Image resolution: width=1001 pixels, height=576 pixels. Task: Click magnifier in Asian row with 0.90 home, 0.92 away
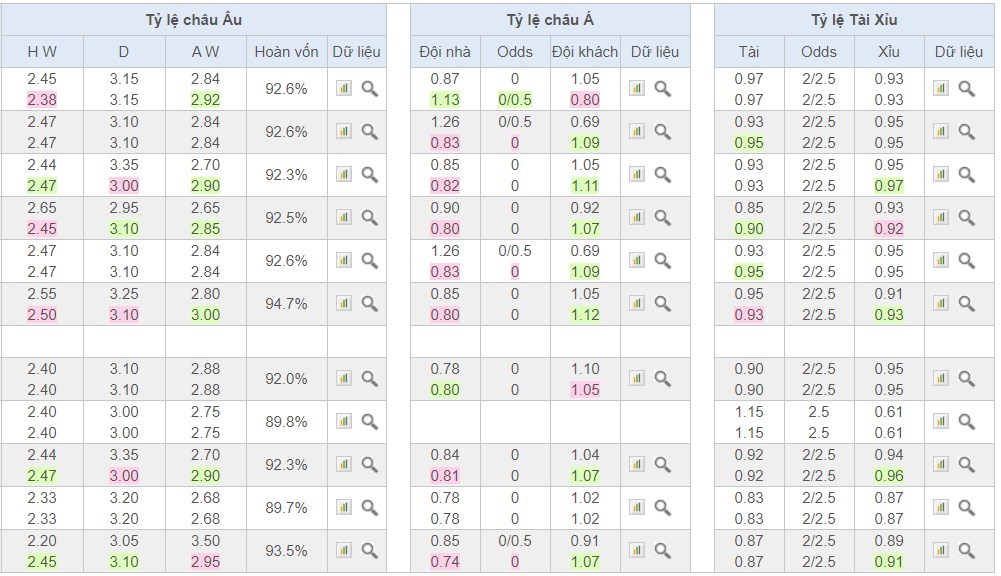(x=663, y=218)
